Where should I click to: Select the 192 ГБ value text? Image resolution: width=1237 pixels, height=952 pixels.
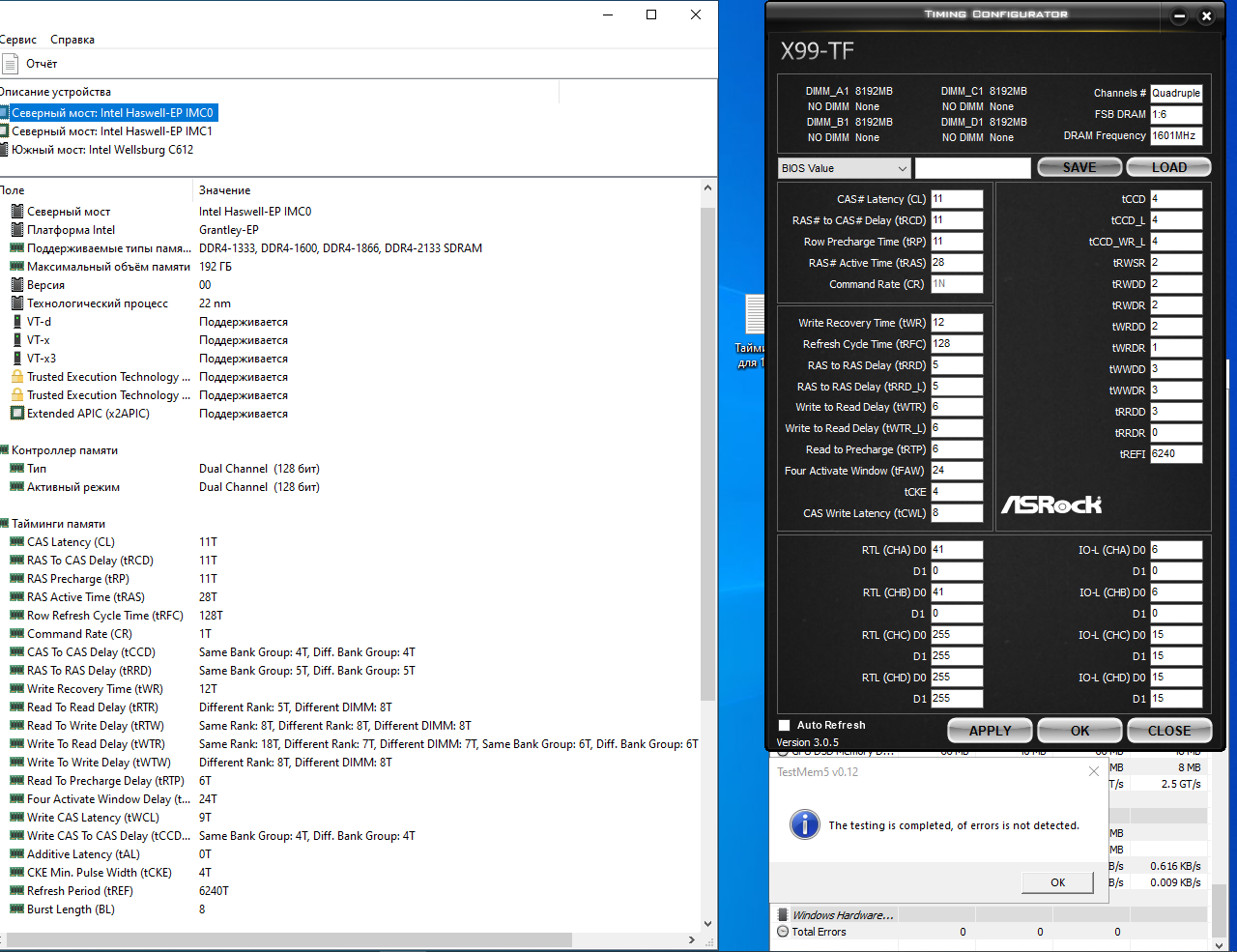click(x=216, y=267)
